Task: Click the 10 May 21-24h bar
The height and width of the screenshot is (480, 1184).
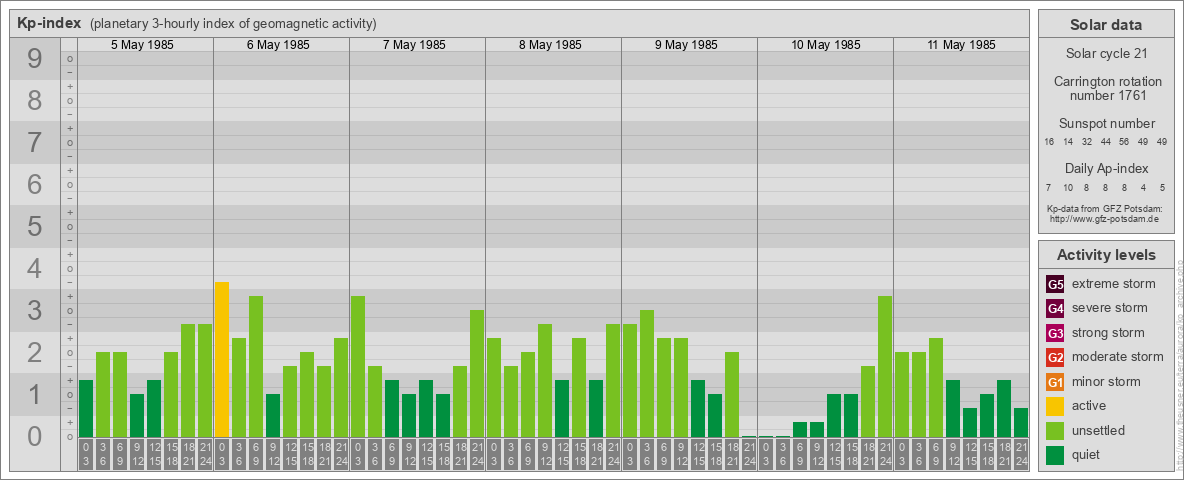Action: point(884,366)
